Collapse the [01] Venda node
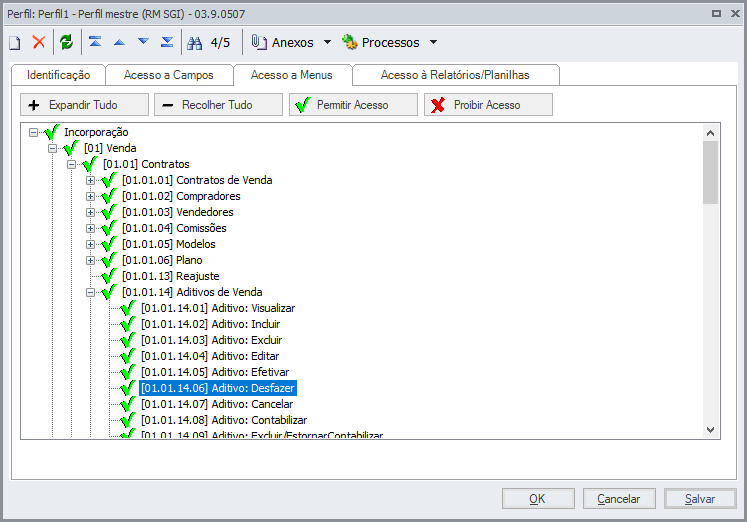 pyautogui.click(x=52, y=149)
